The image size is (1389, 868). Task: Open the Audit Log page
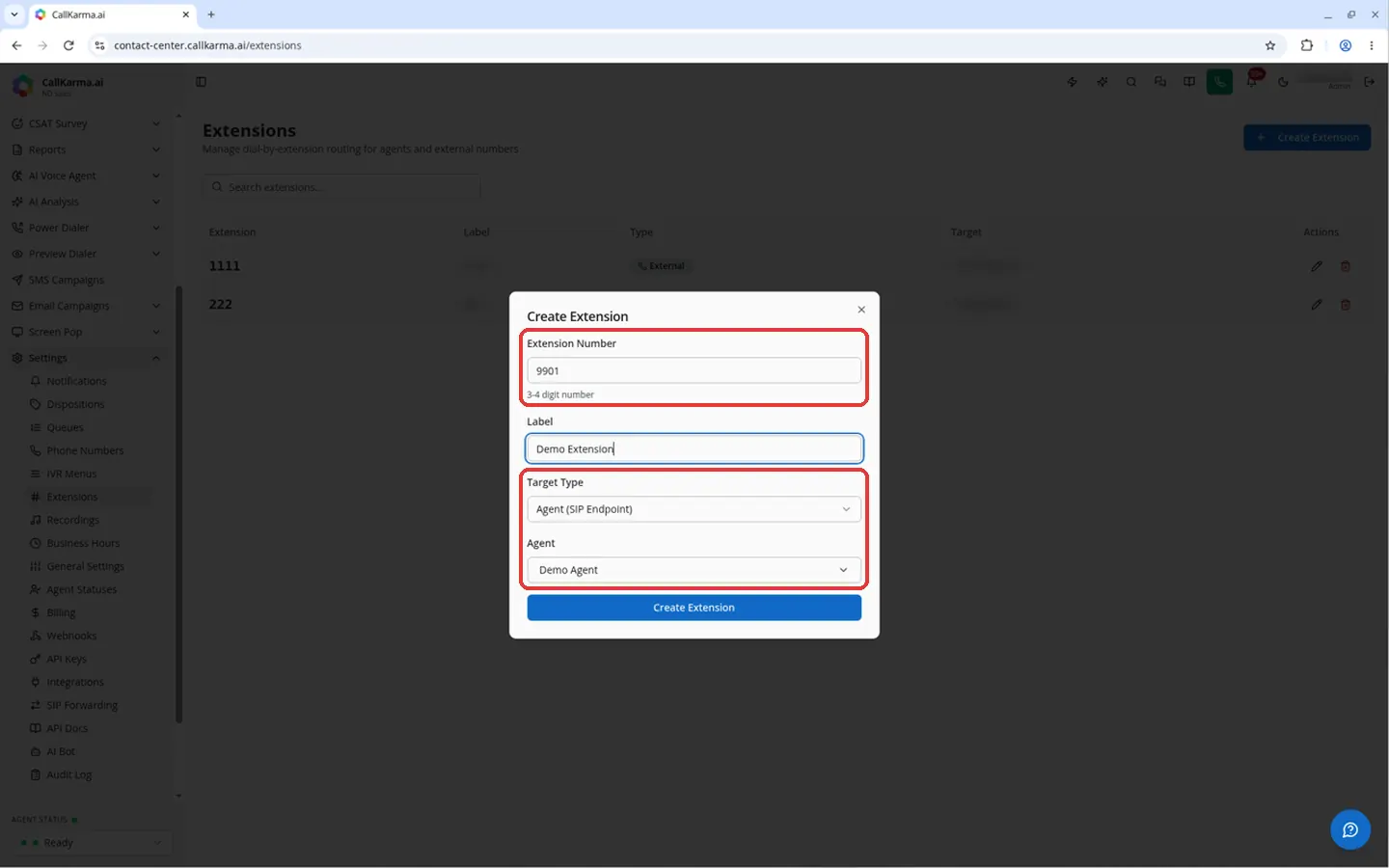(68, 774)
